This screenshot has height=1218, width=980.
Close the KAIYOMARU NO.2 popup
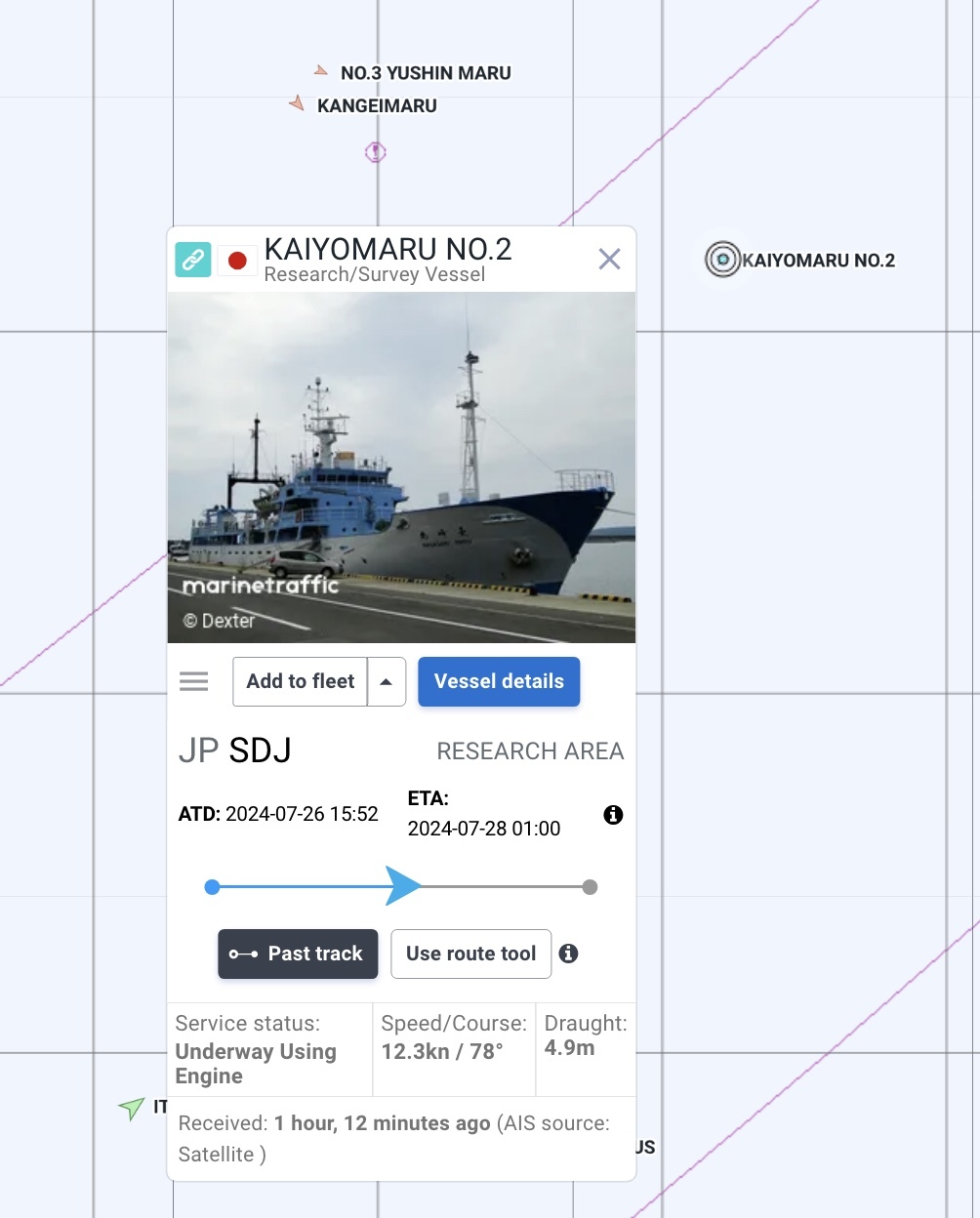pos(609,259)
